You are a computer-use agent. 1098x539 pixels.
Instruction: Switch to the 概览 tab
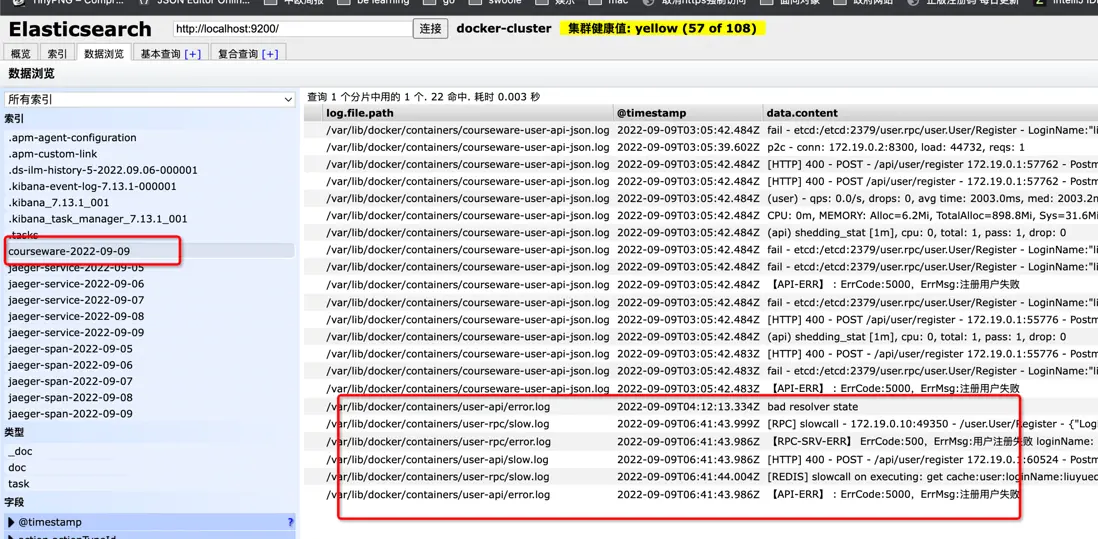[x=21, y=54]
